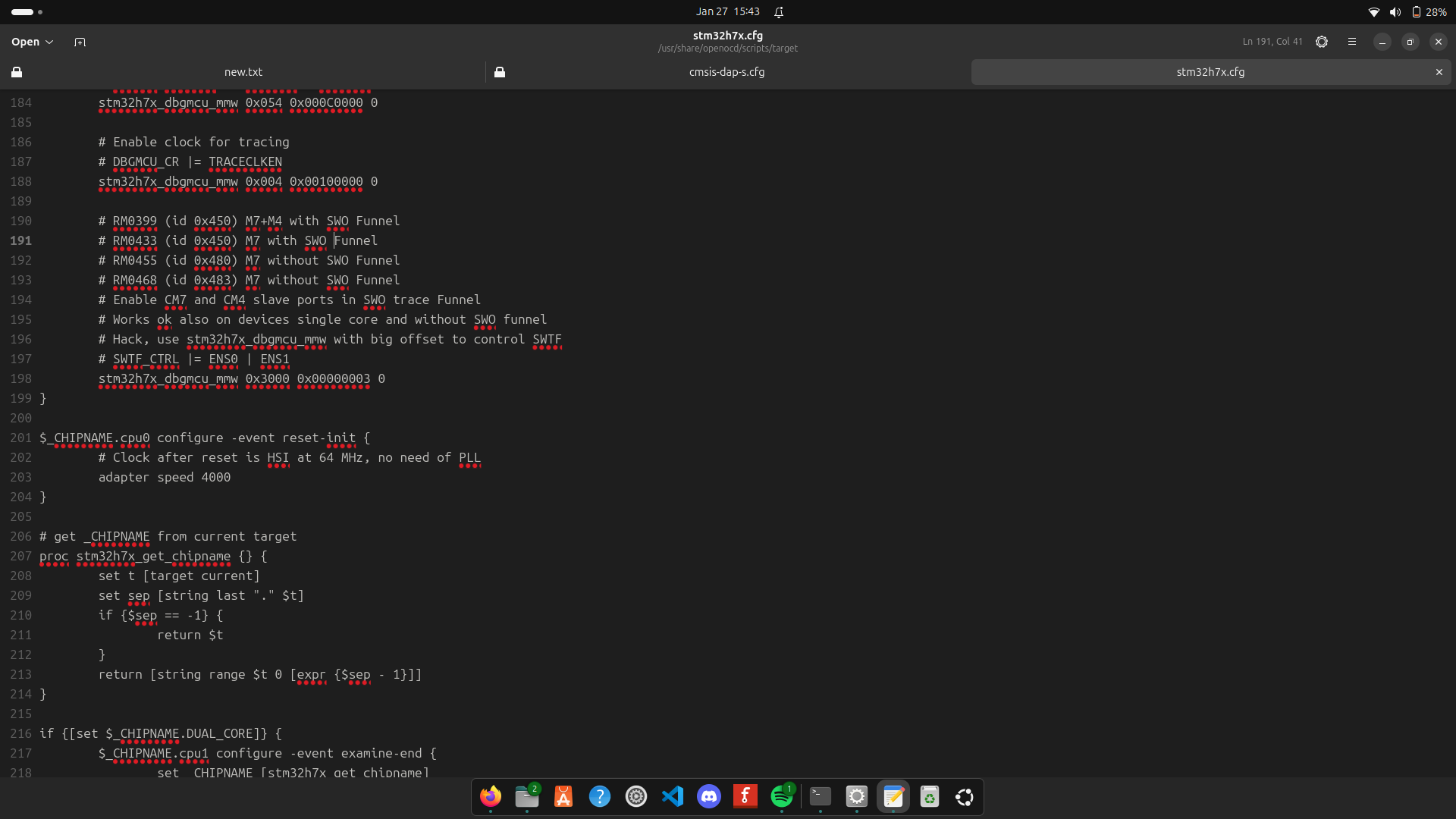The width and height of the screenshot is (1456, 819).
Task: Click the date and time clock
Action: [x=727, y=11]
